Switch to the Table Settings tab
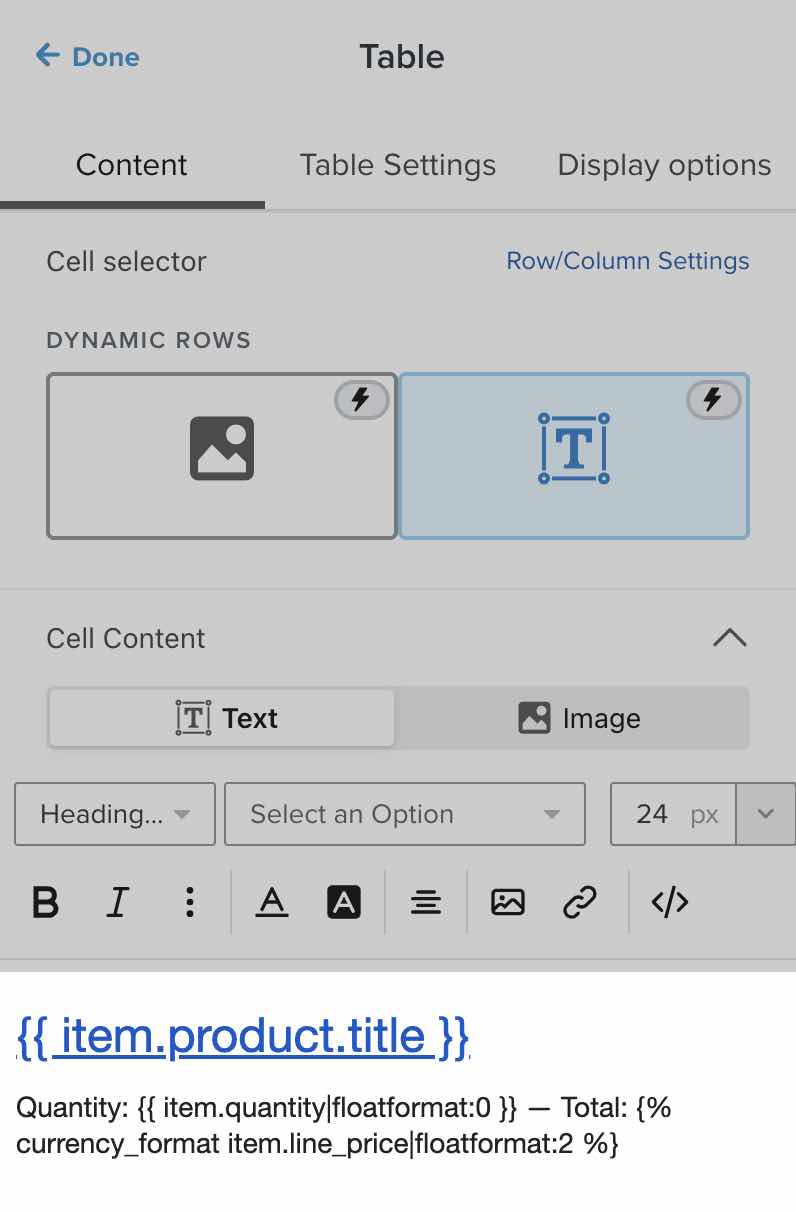 (398, 165)
